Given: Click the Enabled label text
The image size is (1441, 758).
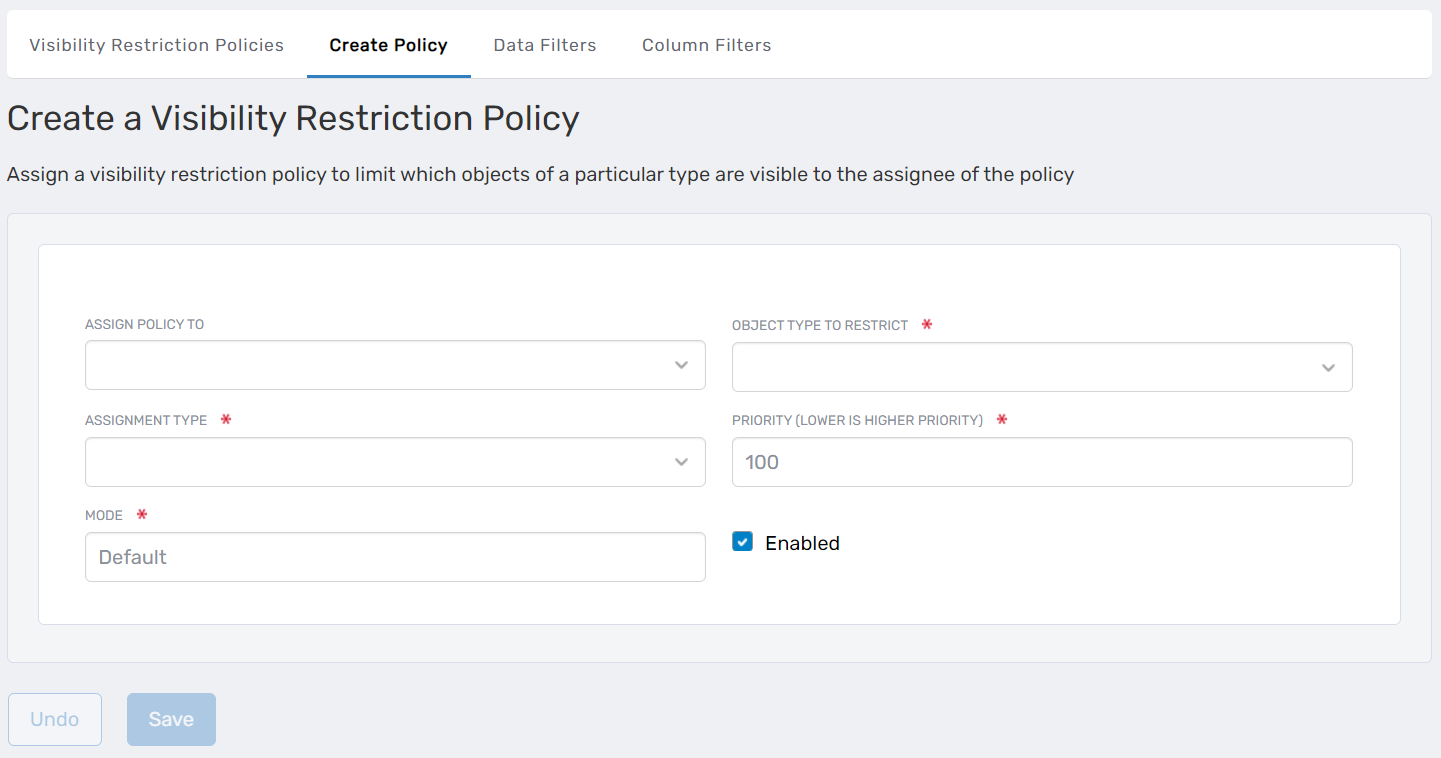Looking at the screenshot, I should pos(802,543).
